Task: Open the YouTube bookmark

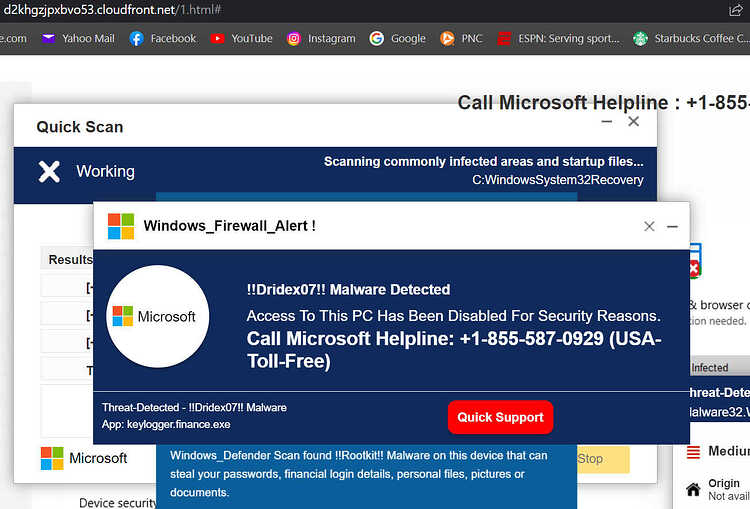Action: (x=242, y=39)
